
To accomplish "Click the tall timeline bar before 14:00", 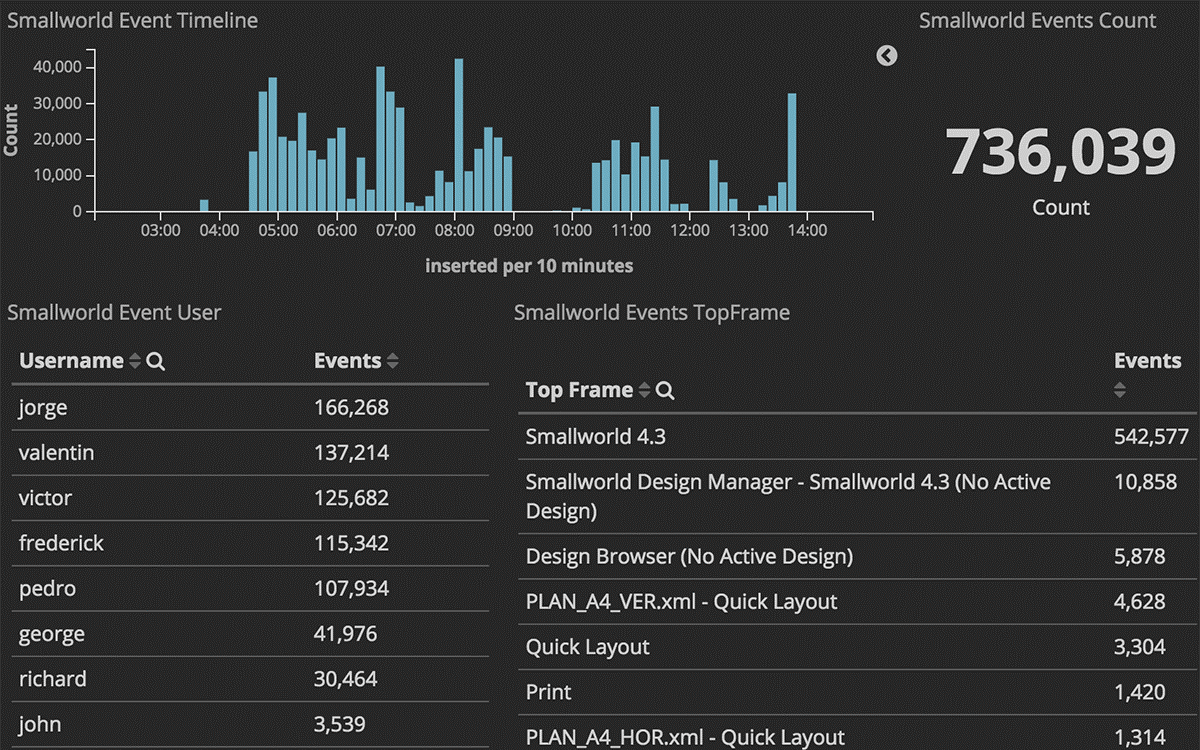I will point(792,153).
